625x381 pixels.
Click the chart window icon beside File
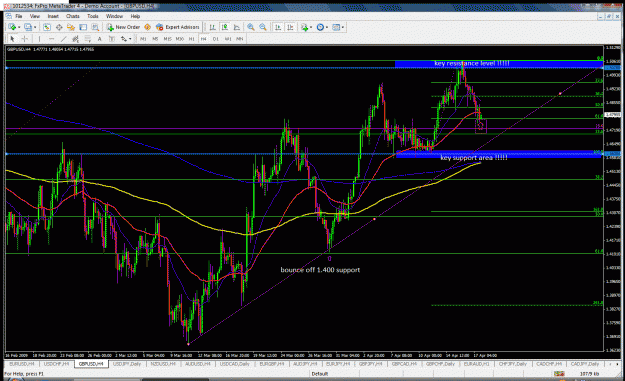pyautogui.click(x=8, y=16)
